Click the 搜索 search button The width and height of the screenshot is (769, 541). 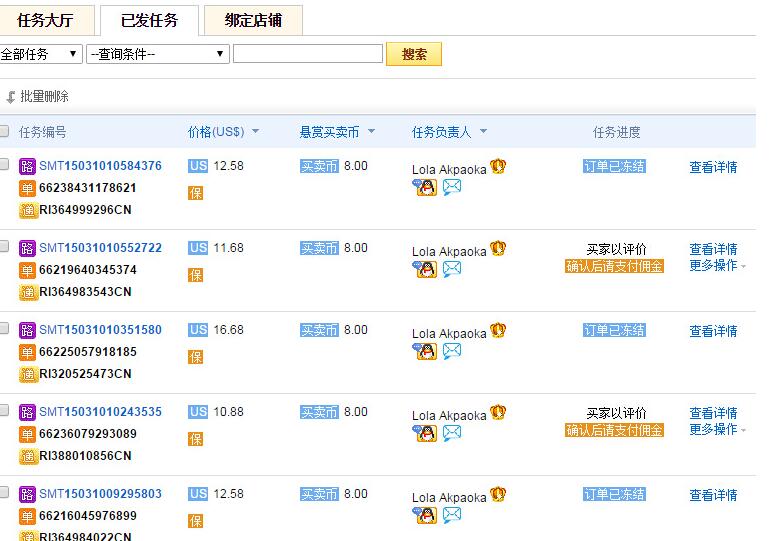[x=414, y=54]
